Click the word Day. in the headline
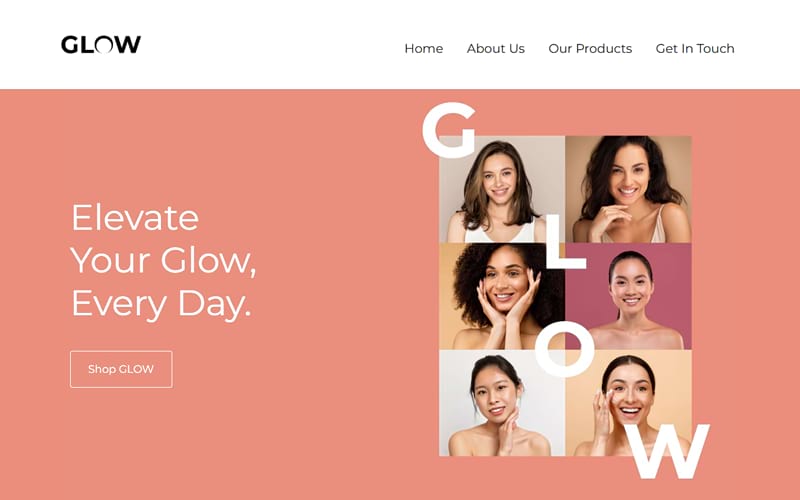Viewport: 800px width, 500px height. 214,305
